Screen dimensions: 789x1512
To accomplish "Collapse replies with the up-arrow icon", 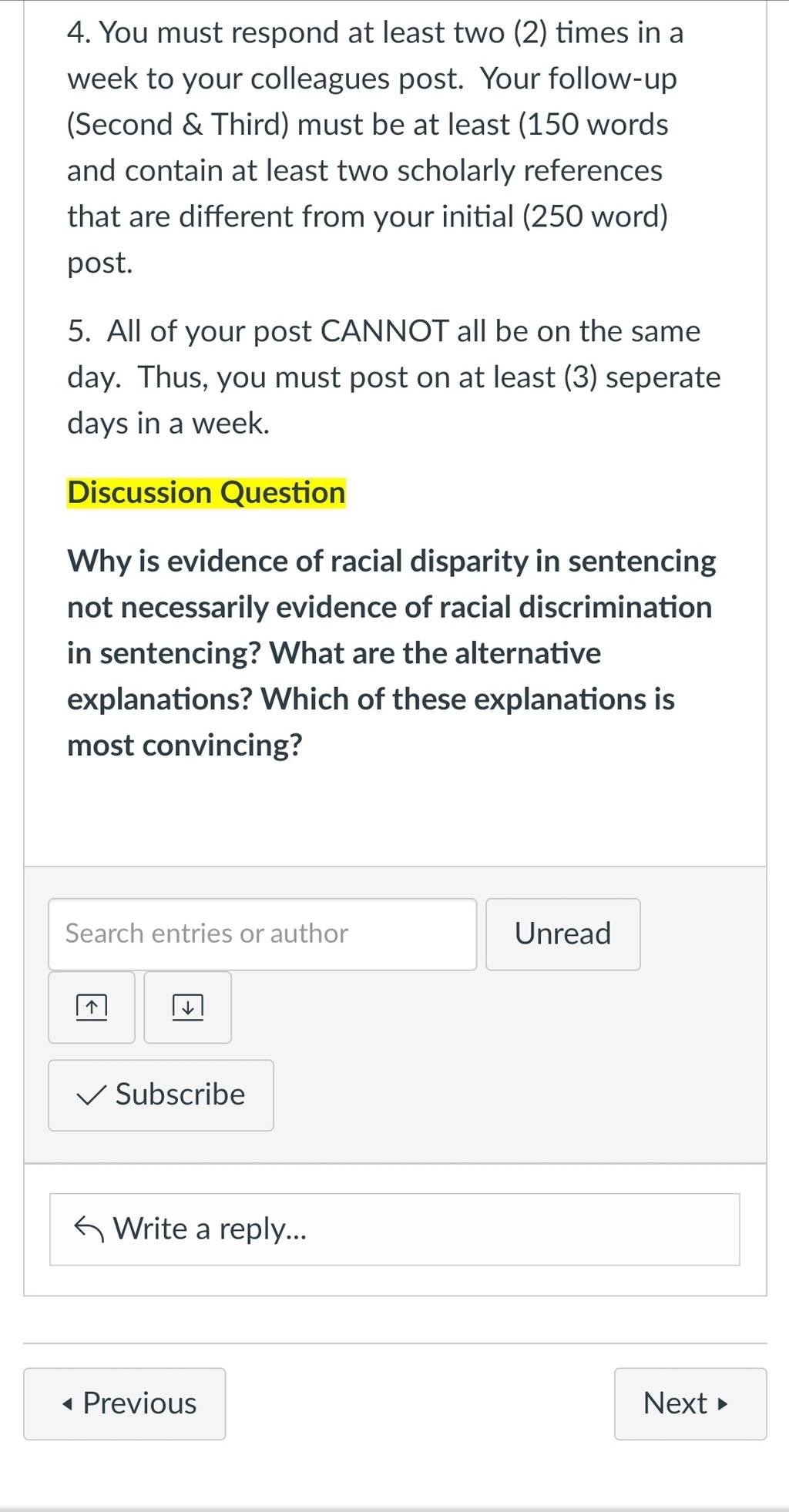I will [92, 1007].
